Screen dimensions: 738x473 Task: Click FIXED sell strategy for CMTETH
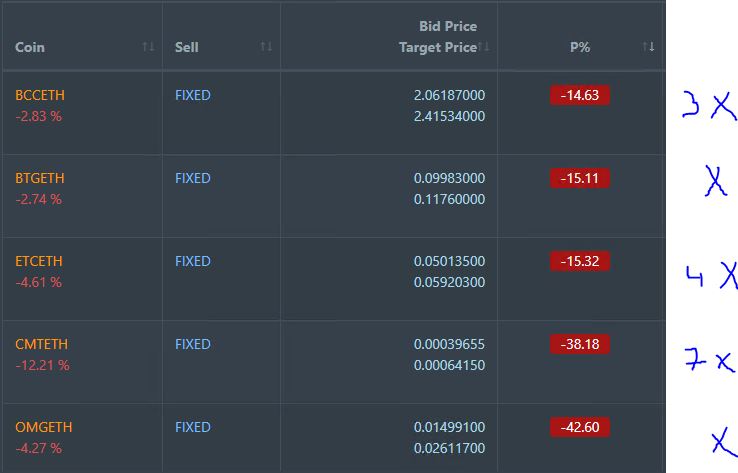click(x=193, y=344)
